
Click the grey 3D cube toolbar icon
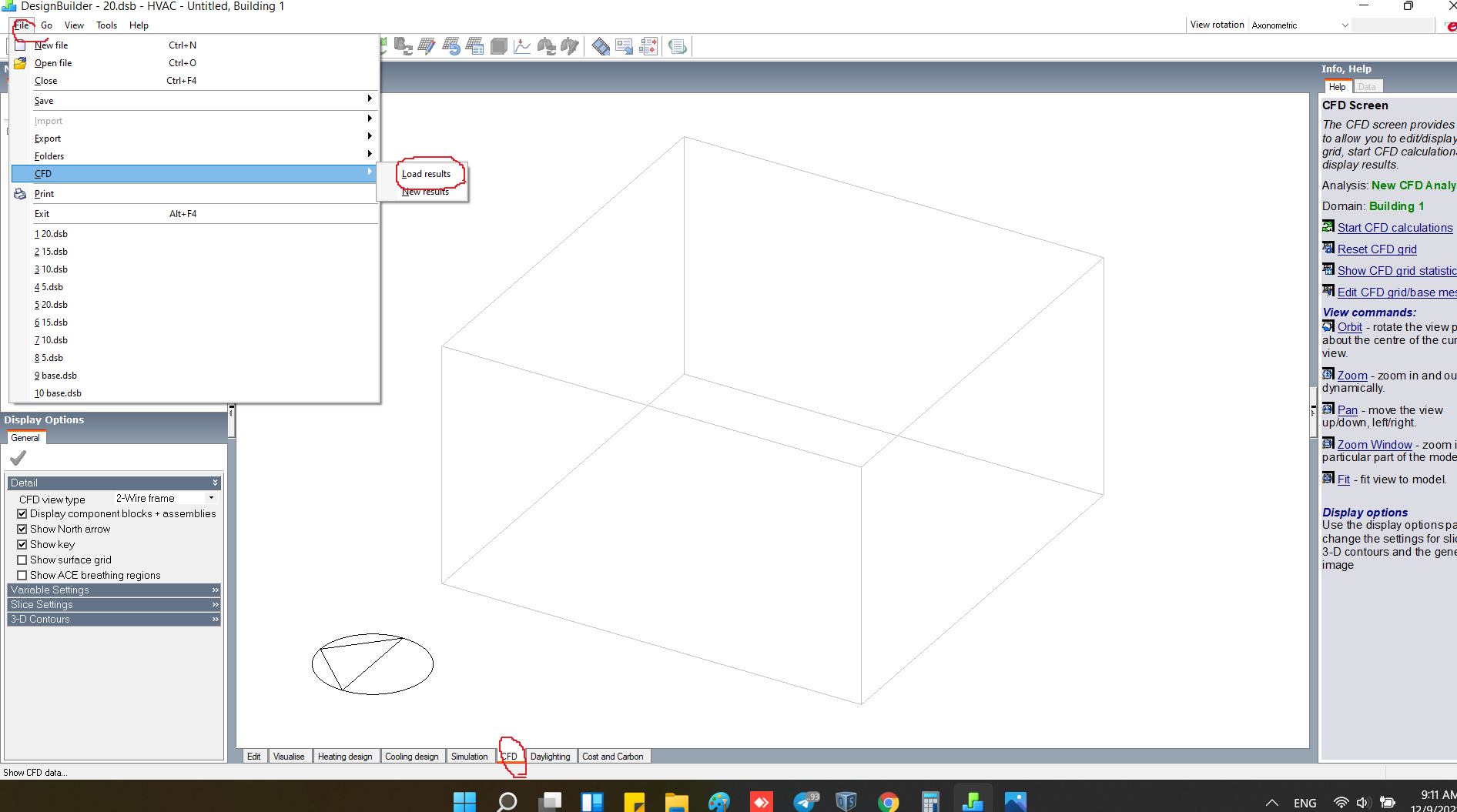pyautogui.click(x=499, y=46)
